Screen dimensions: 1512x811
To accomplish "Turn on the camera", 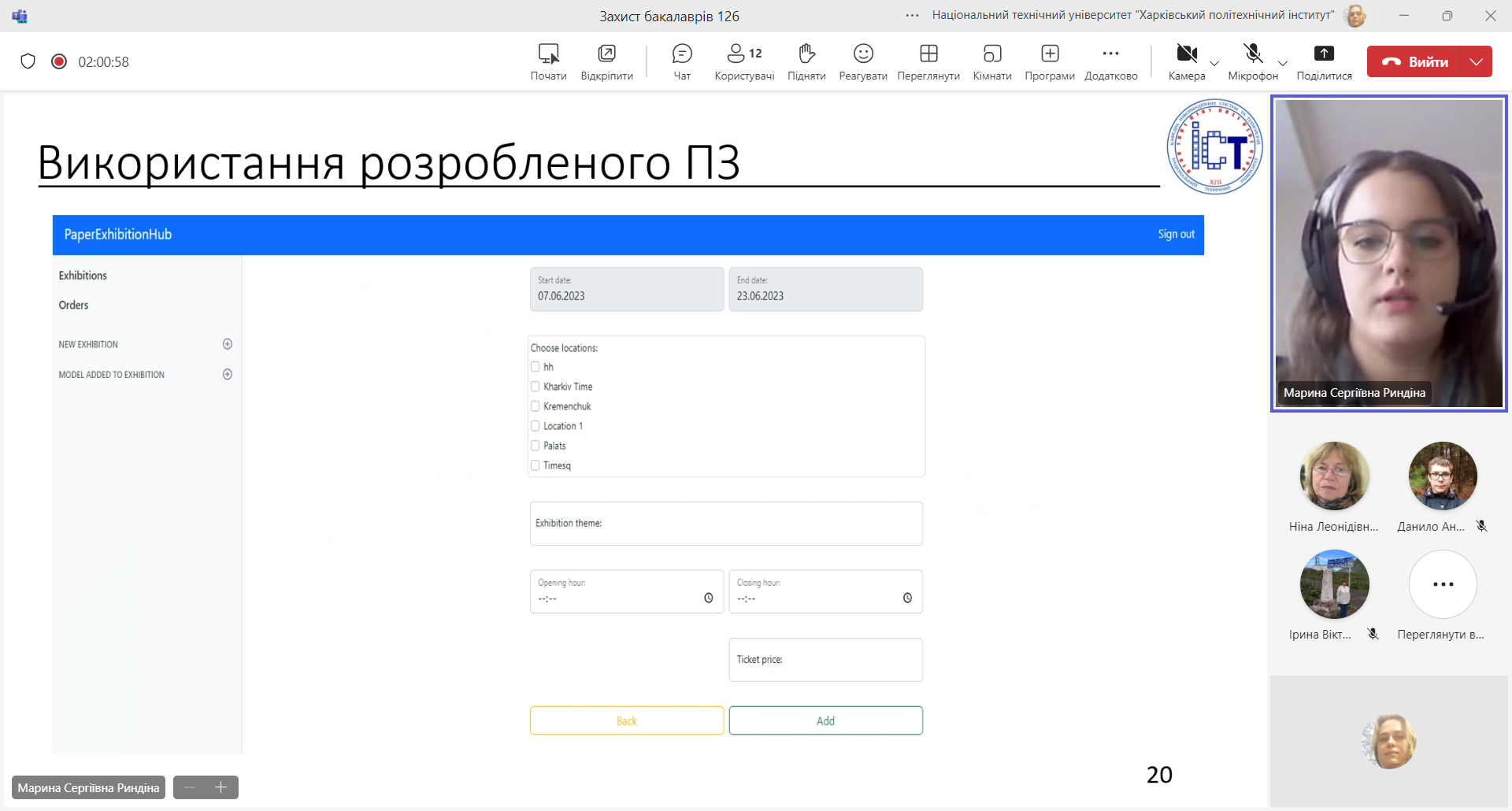I will pos(1186,61).
